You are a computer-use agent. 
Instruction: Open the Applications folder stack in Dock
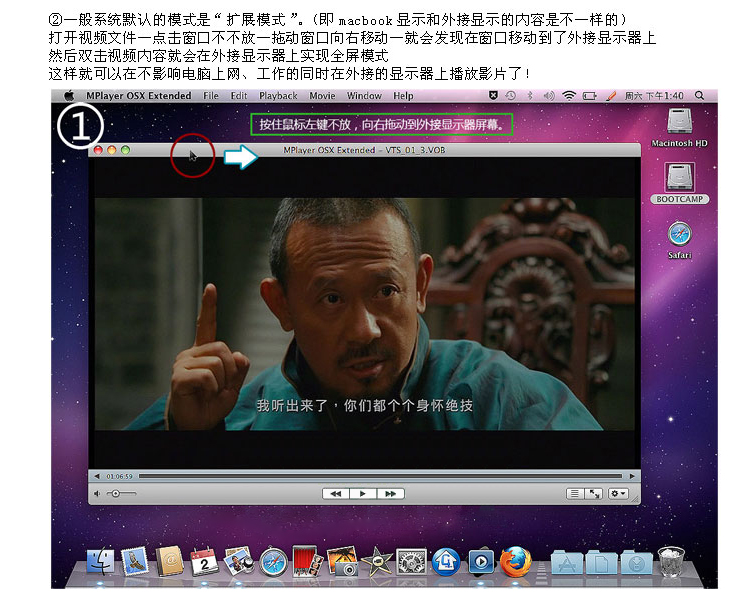[567, 562]
